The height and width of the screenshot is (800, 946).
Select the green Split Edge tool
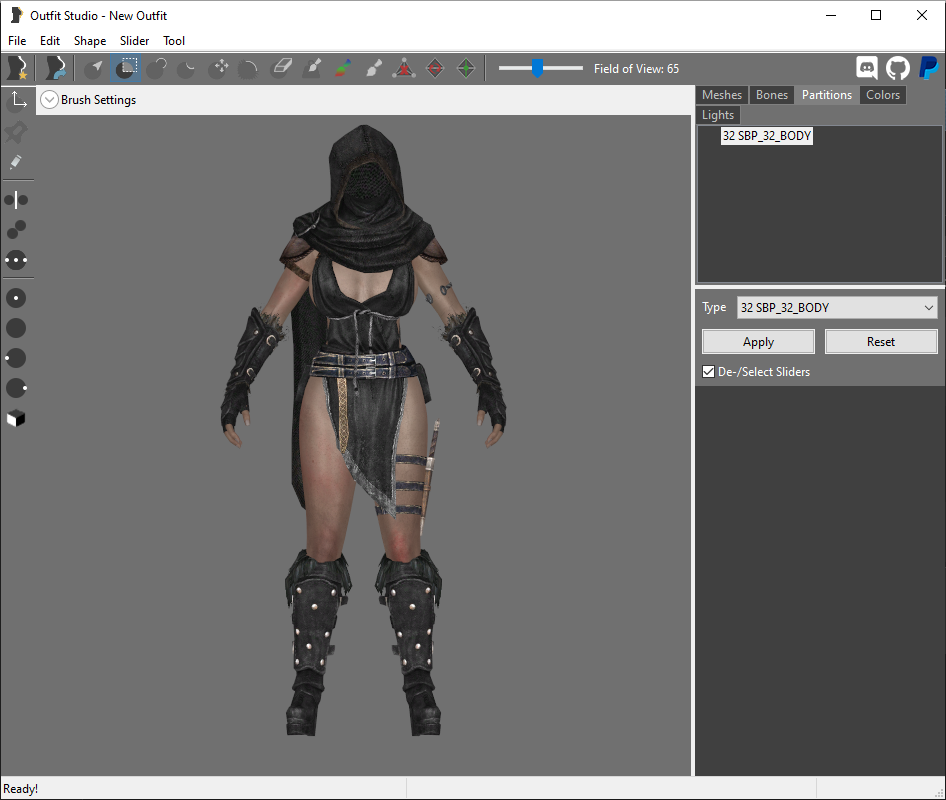(466, 68)
